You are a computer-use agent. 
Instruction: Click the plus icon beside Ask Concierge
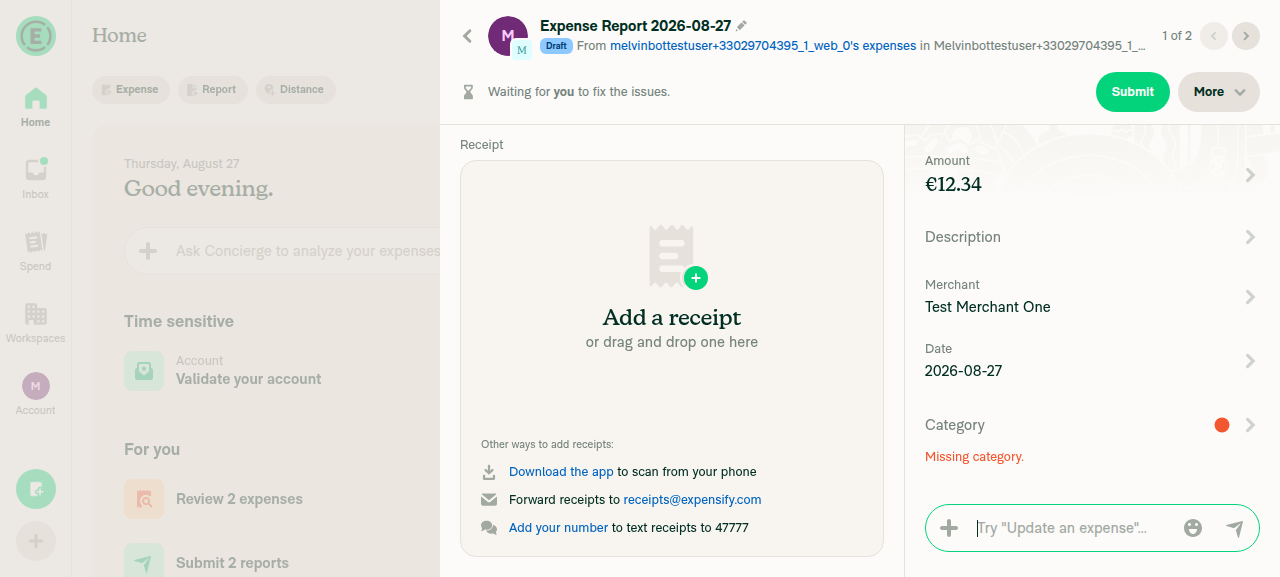click(148, 251)
